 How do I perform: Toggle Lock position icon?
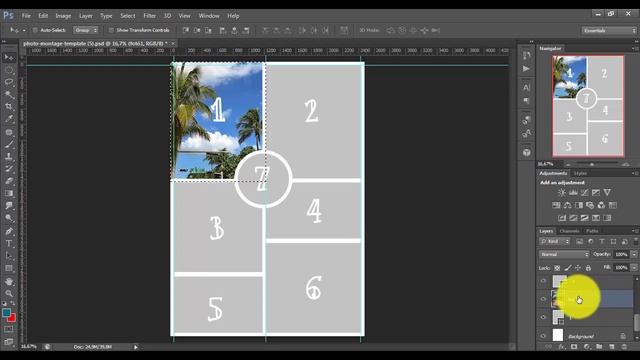coord(578,268)
